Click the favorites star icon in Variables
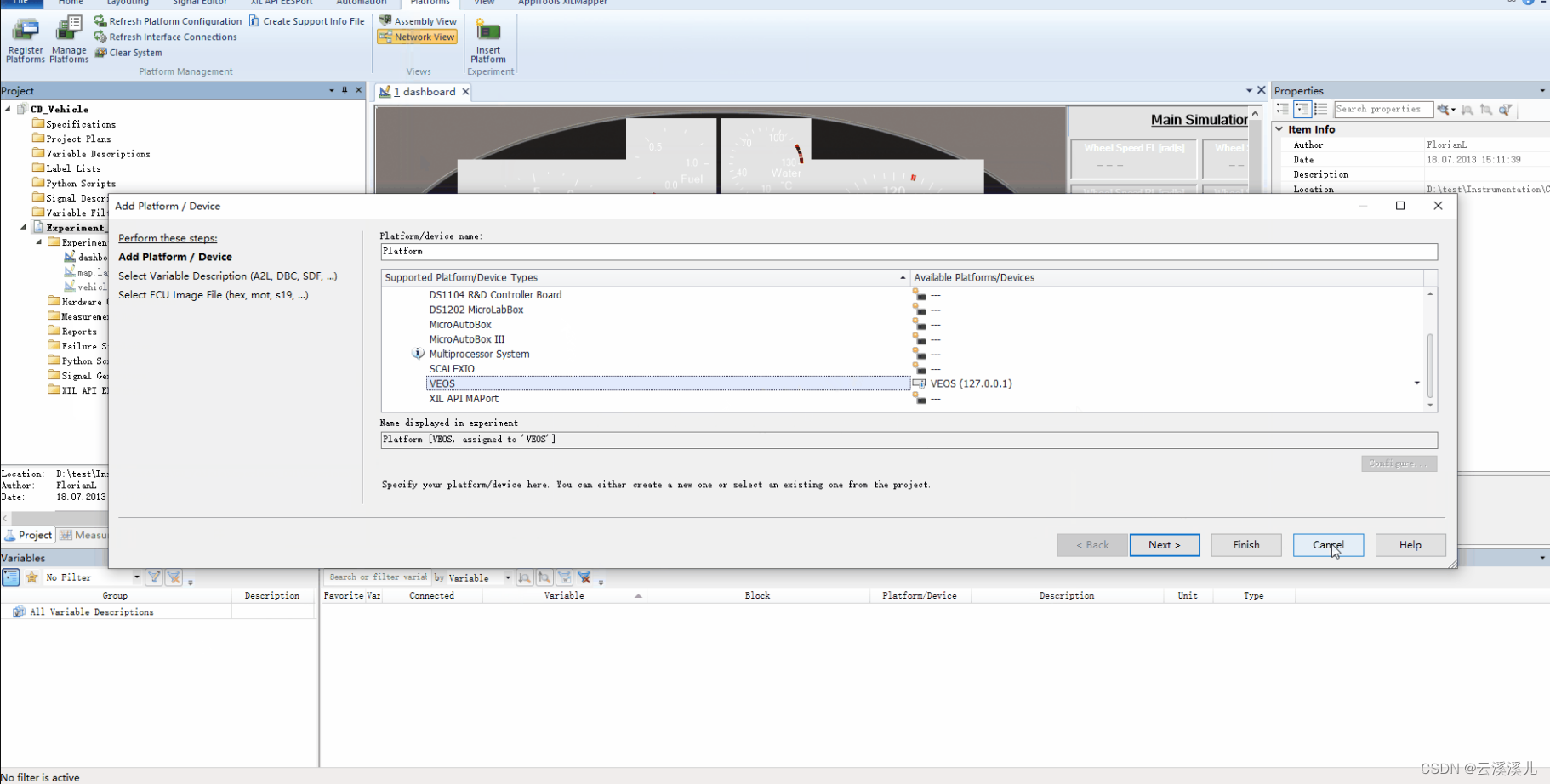Image resolution: width=1550 pixels, height=784 pixels. click(x=32, y=577)
